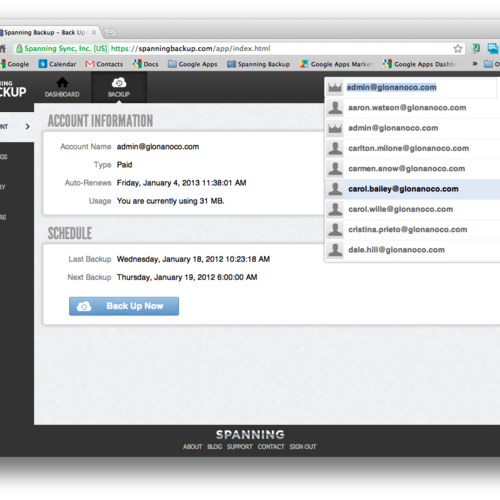Click the Spanning footer logo

[250, 434]
